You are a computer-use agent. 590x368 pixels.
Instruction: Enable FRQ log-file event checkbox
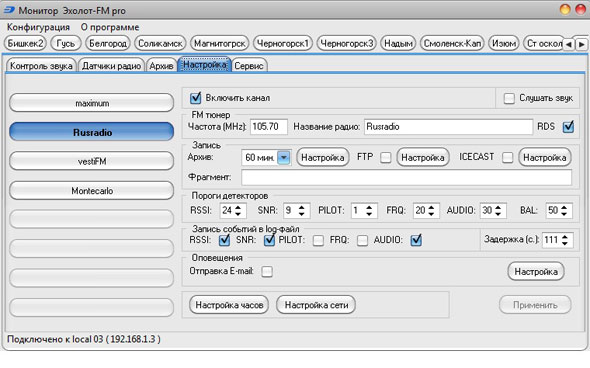tap(362, 240)
